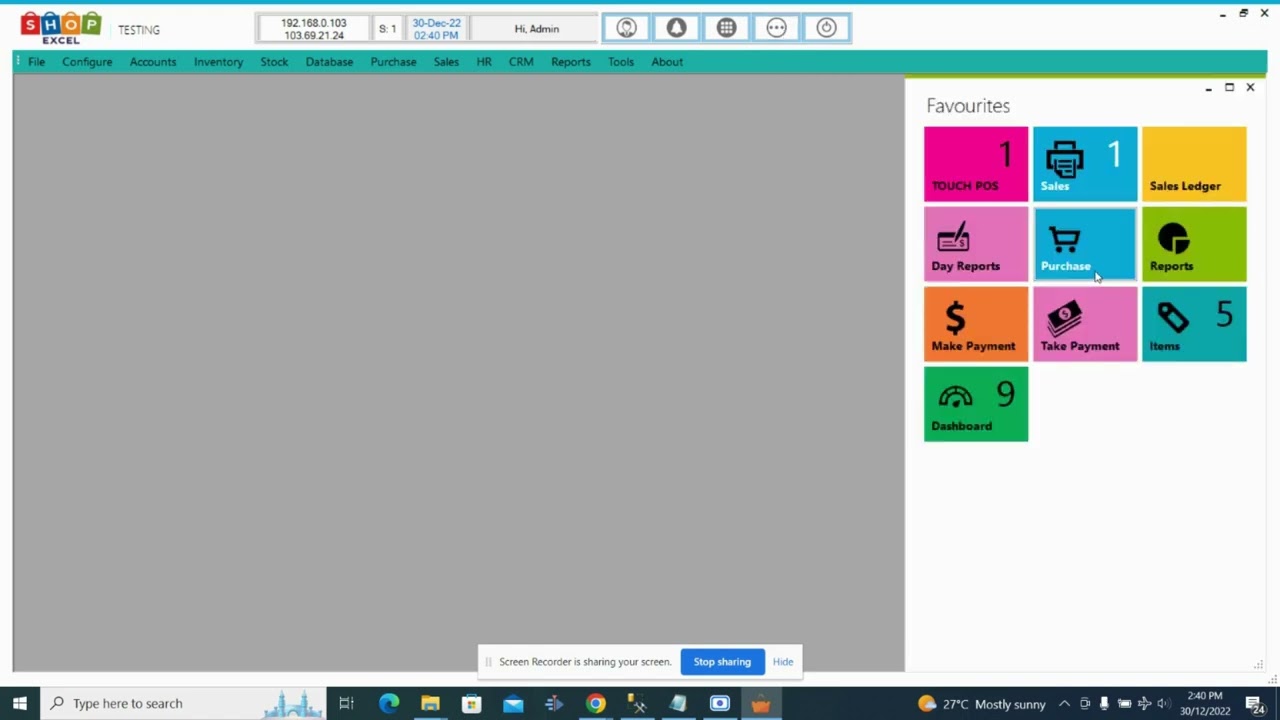Open the Accounts menu

(x=153, y=62)
